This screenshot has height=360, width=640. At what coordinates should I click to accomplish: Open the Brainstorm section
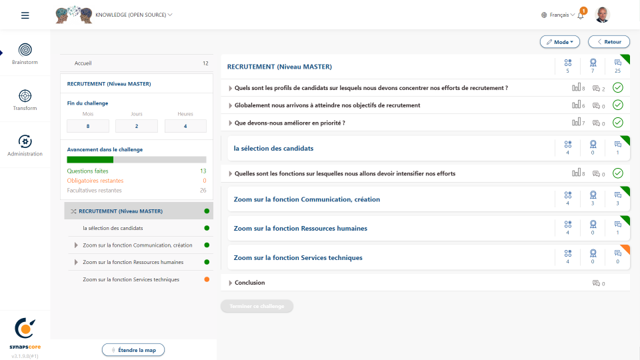25,54
